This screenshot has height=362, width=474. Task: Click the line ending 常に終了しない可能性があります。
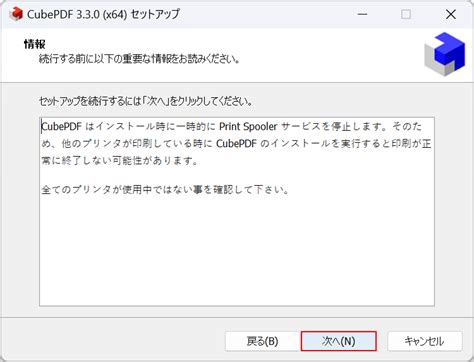tap(120, 161)
